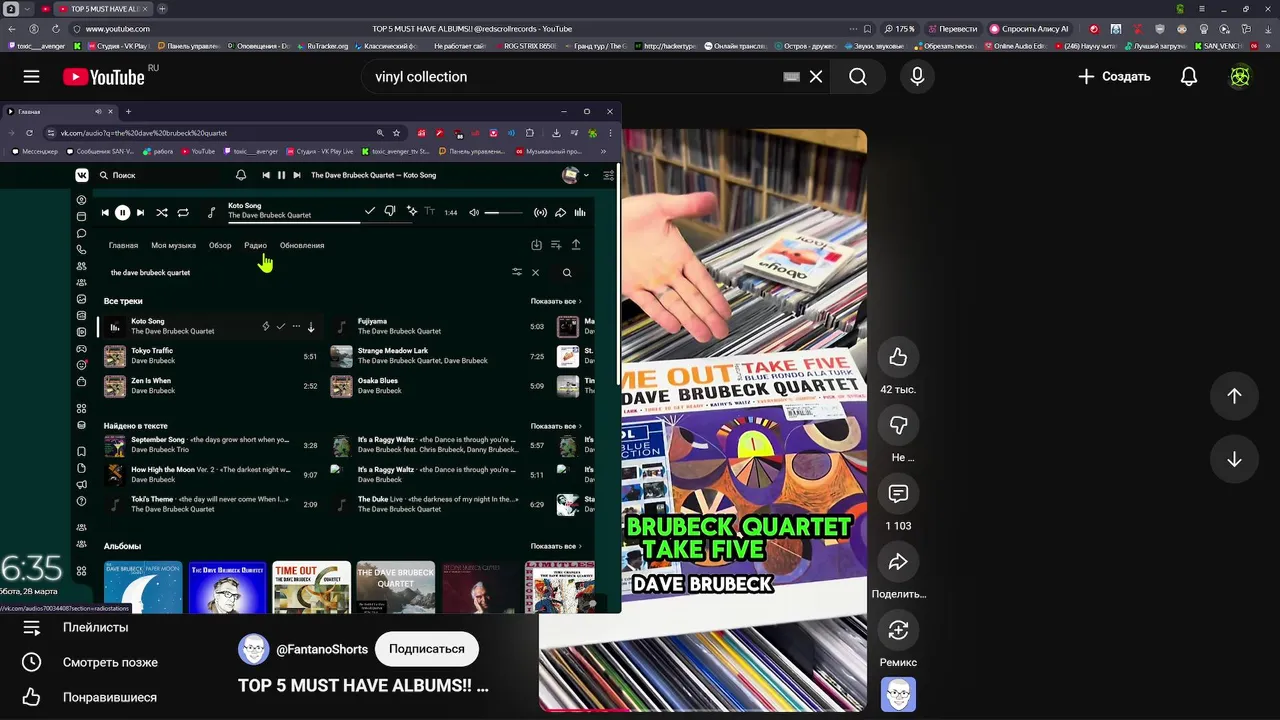Like the Short with thumbs up
Image resolution: width=1280 pixels, height=720 pixels.
(x=898, y=357)
